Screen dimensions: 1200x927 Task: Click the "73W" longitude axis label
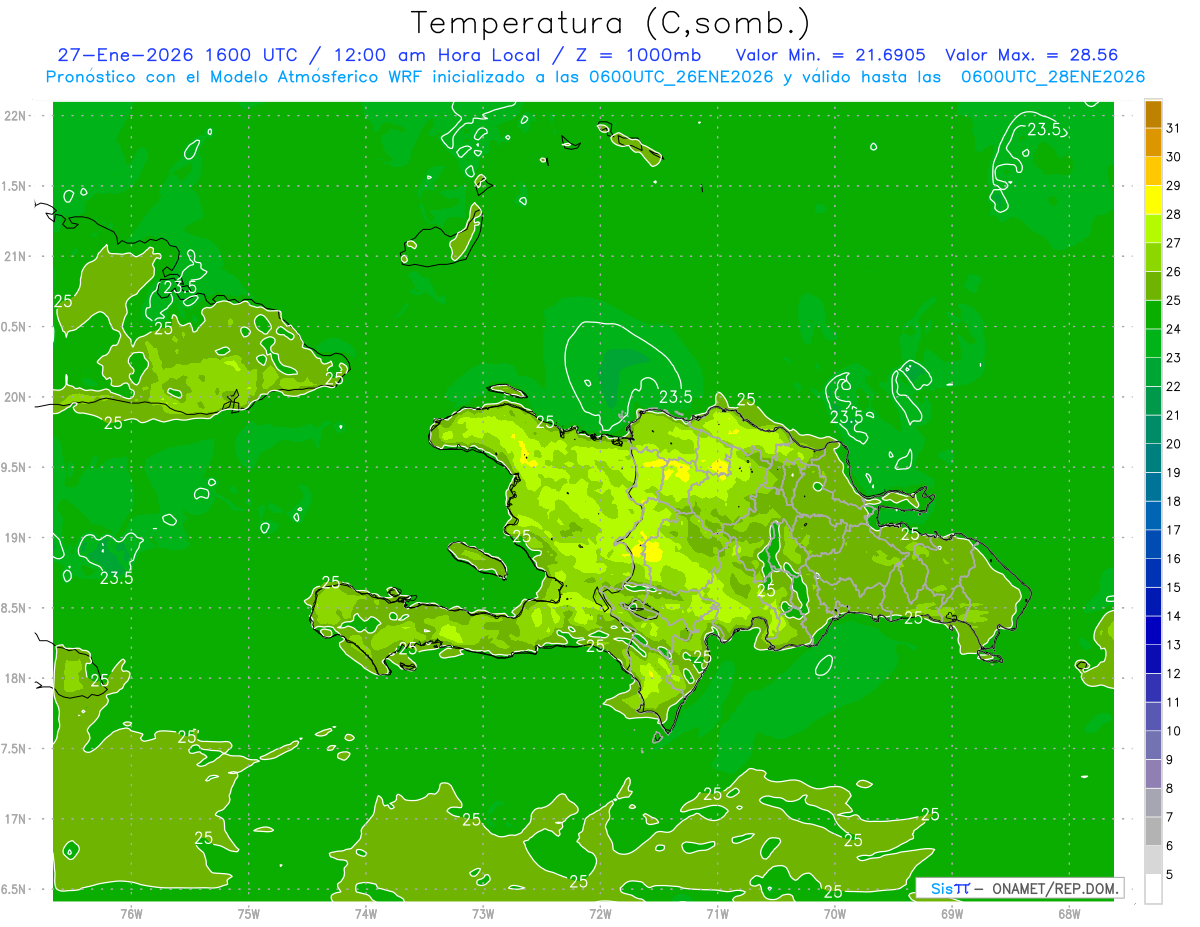click(x=483, y=914)
